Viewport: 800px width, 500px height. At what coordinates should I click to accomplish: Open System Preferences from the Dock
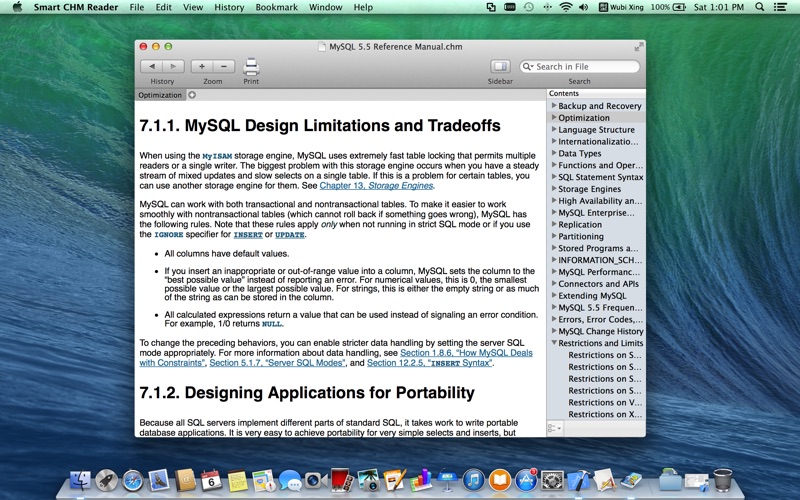553,480
